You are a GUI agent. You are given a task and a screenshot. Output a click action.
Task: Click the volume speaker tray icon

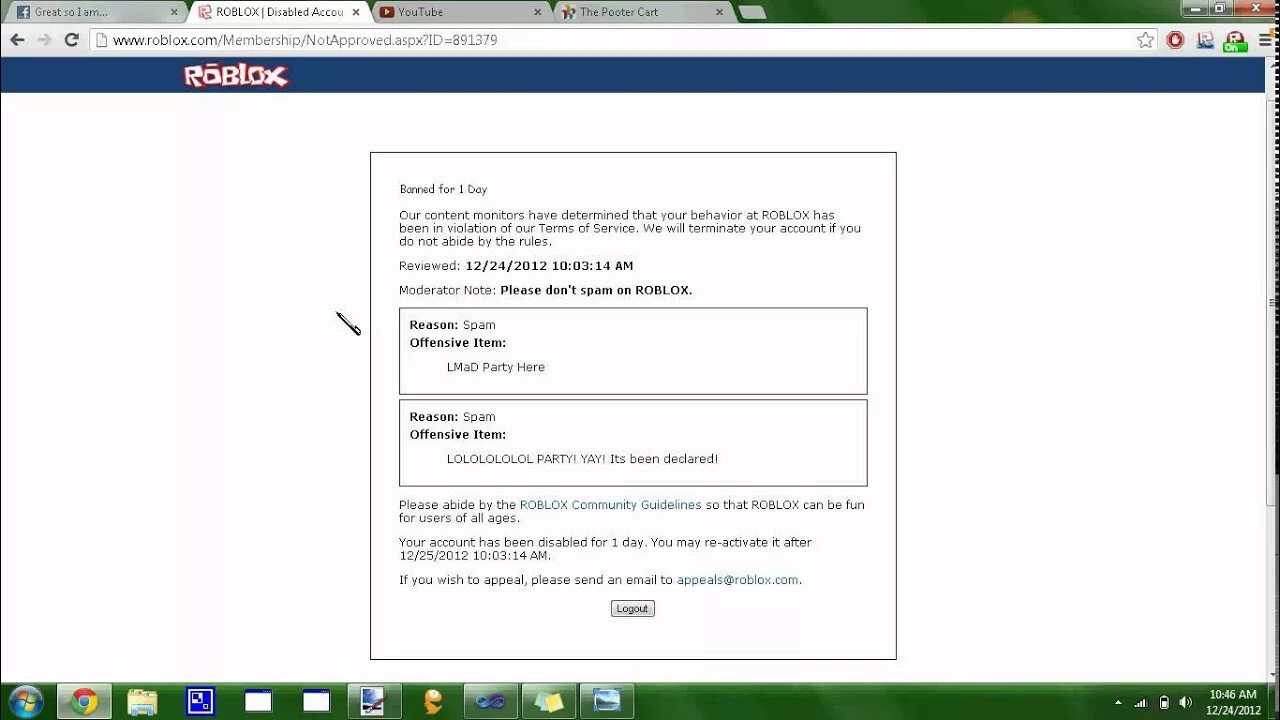pos(1186,702)
